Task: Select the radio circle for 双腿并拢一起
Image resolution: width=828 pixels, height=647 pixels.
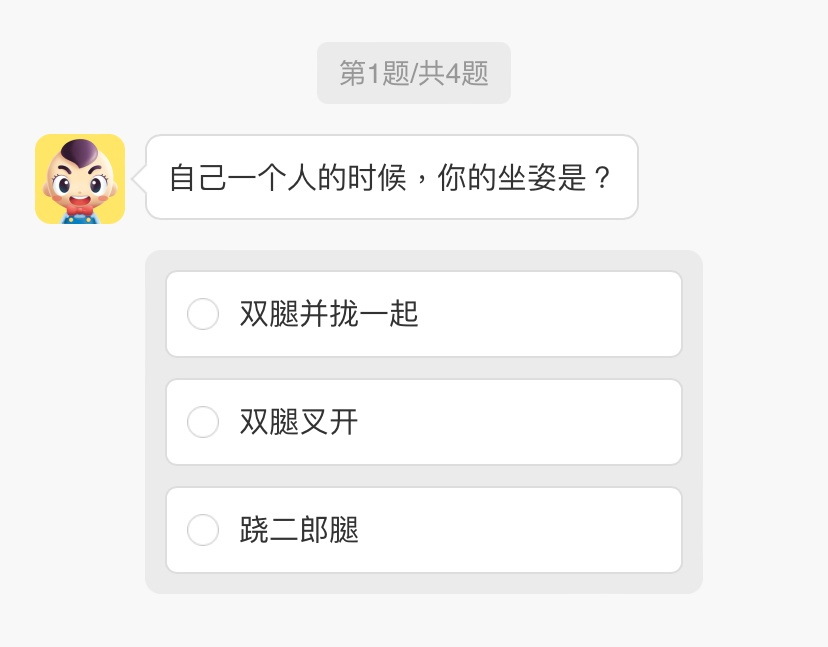Action: 203,314
